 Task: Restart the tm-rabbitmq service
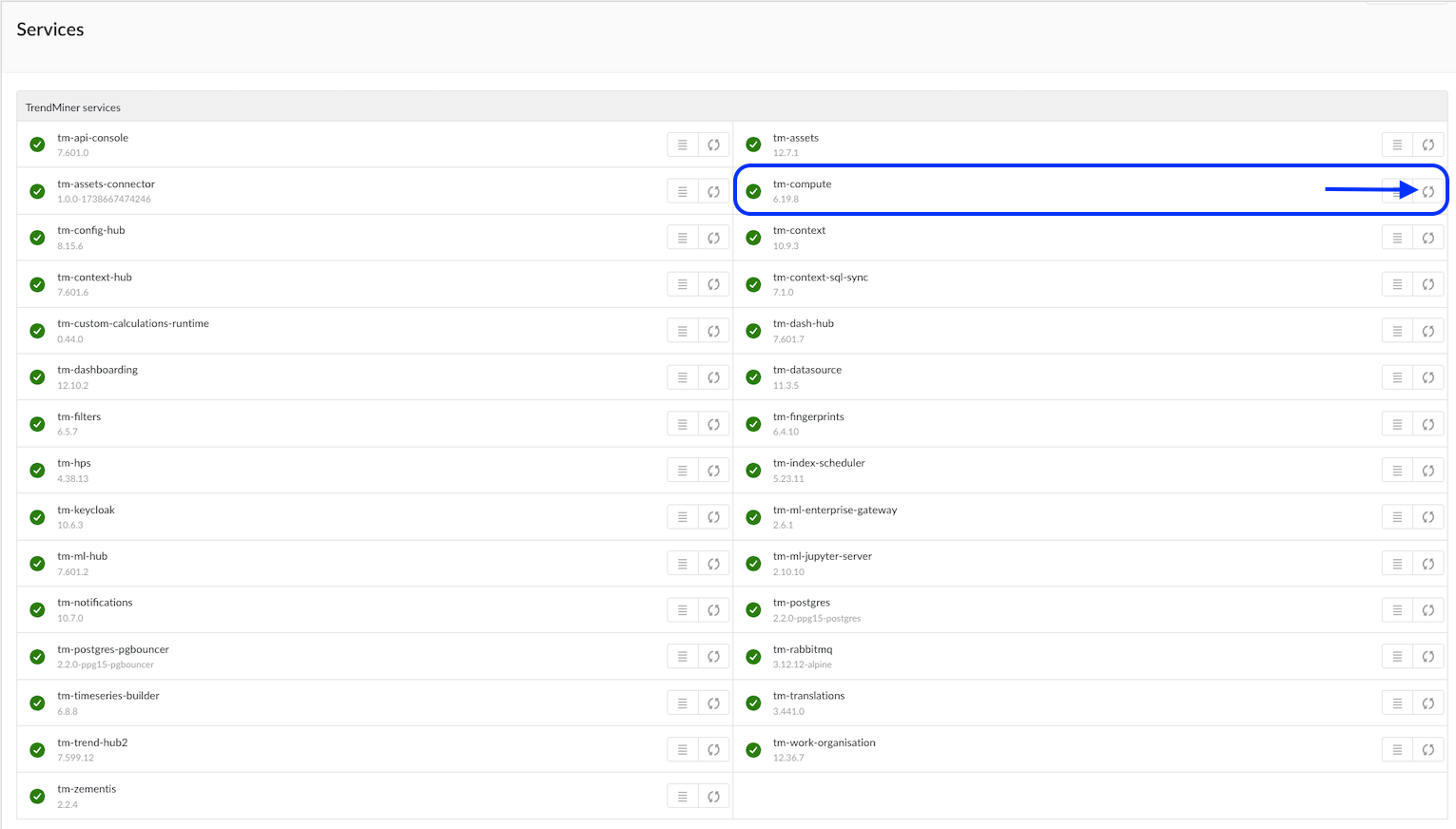[x=1428, y=657]
